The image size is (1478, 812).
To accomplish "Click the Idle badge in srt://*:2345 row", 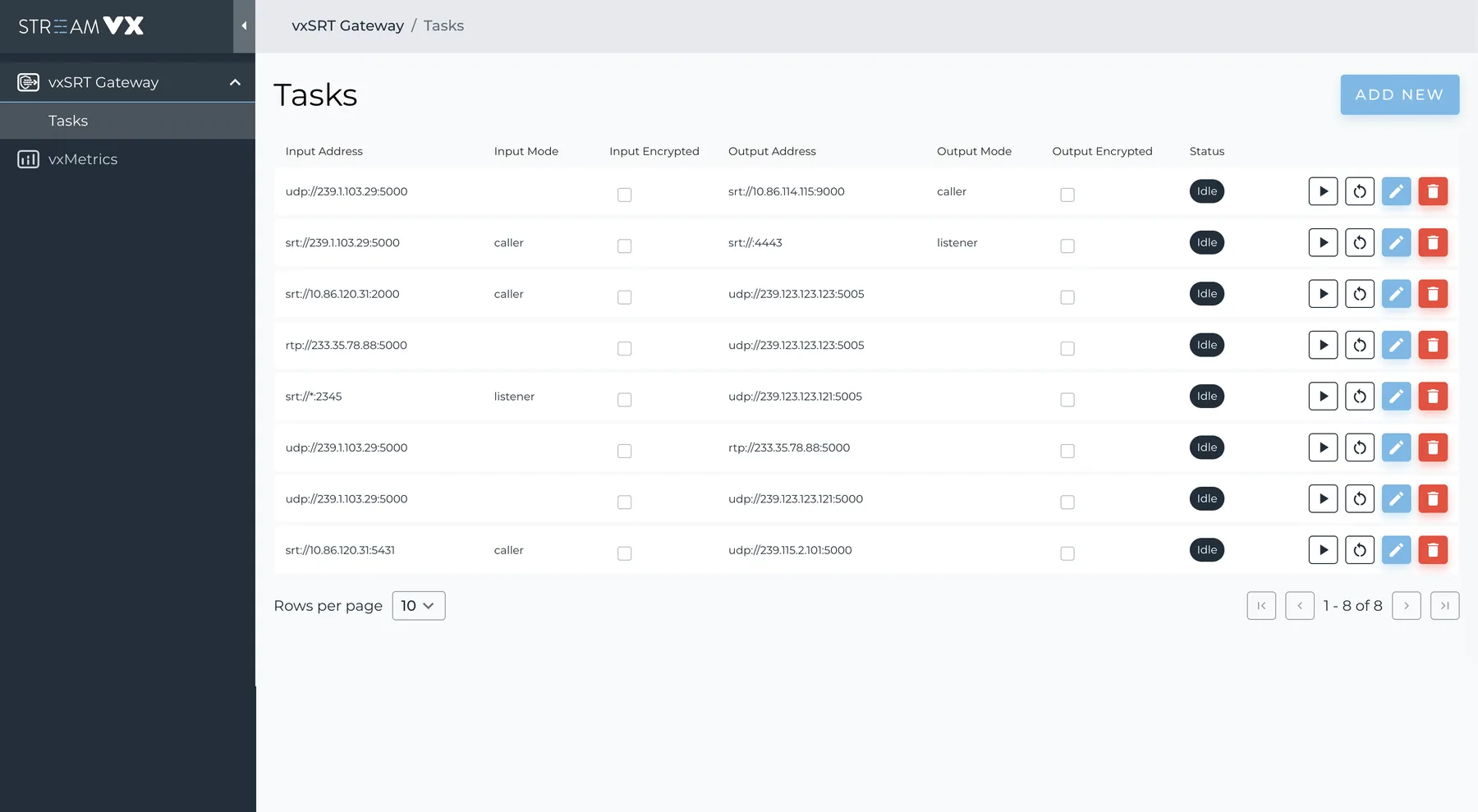I will (1207, 396).
